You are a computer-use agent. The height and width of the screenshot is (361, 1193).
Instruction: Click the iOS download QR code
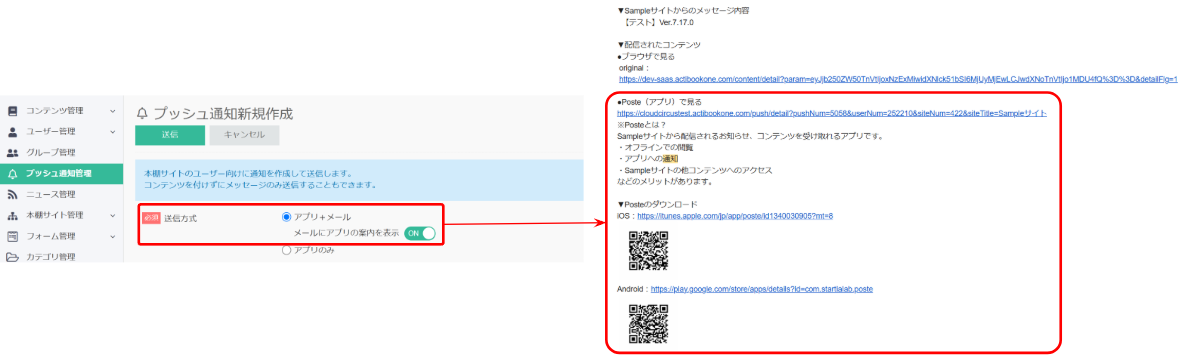[648, 251]
